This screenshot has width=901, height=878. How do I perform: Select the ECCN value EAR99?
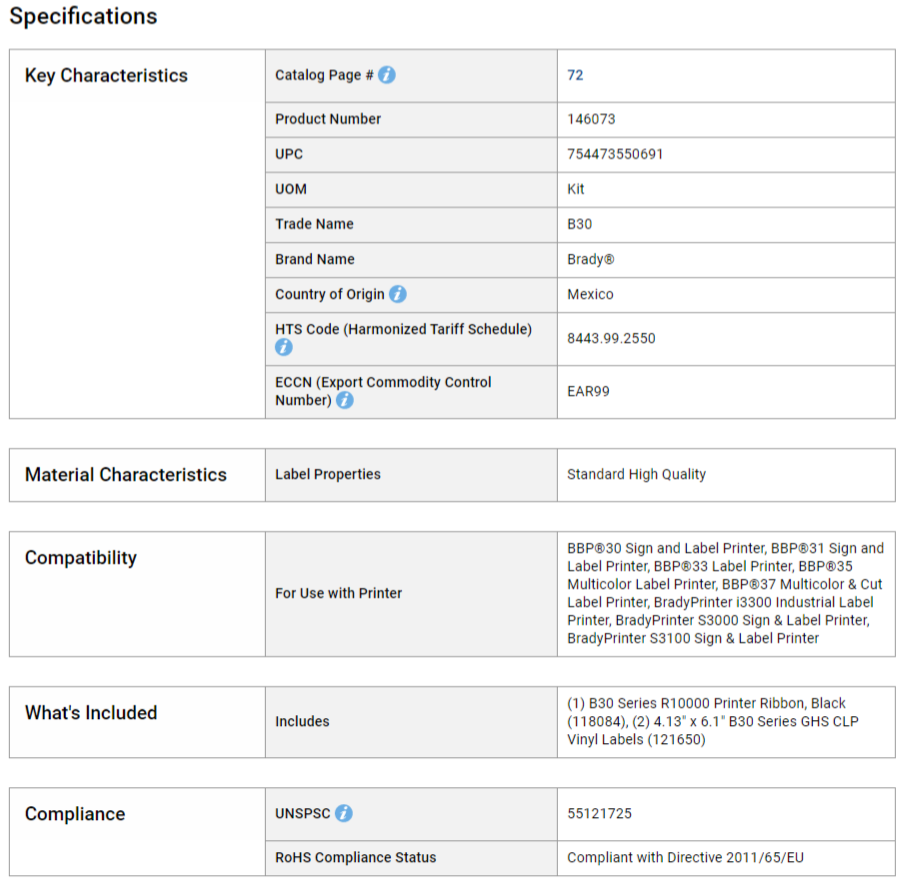[588, 391]
